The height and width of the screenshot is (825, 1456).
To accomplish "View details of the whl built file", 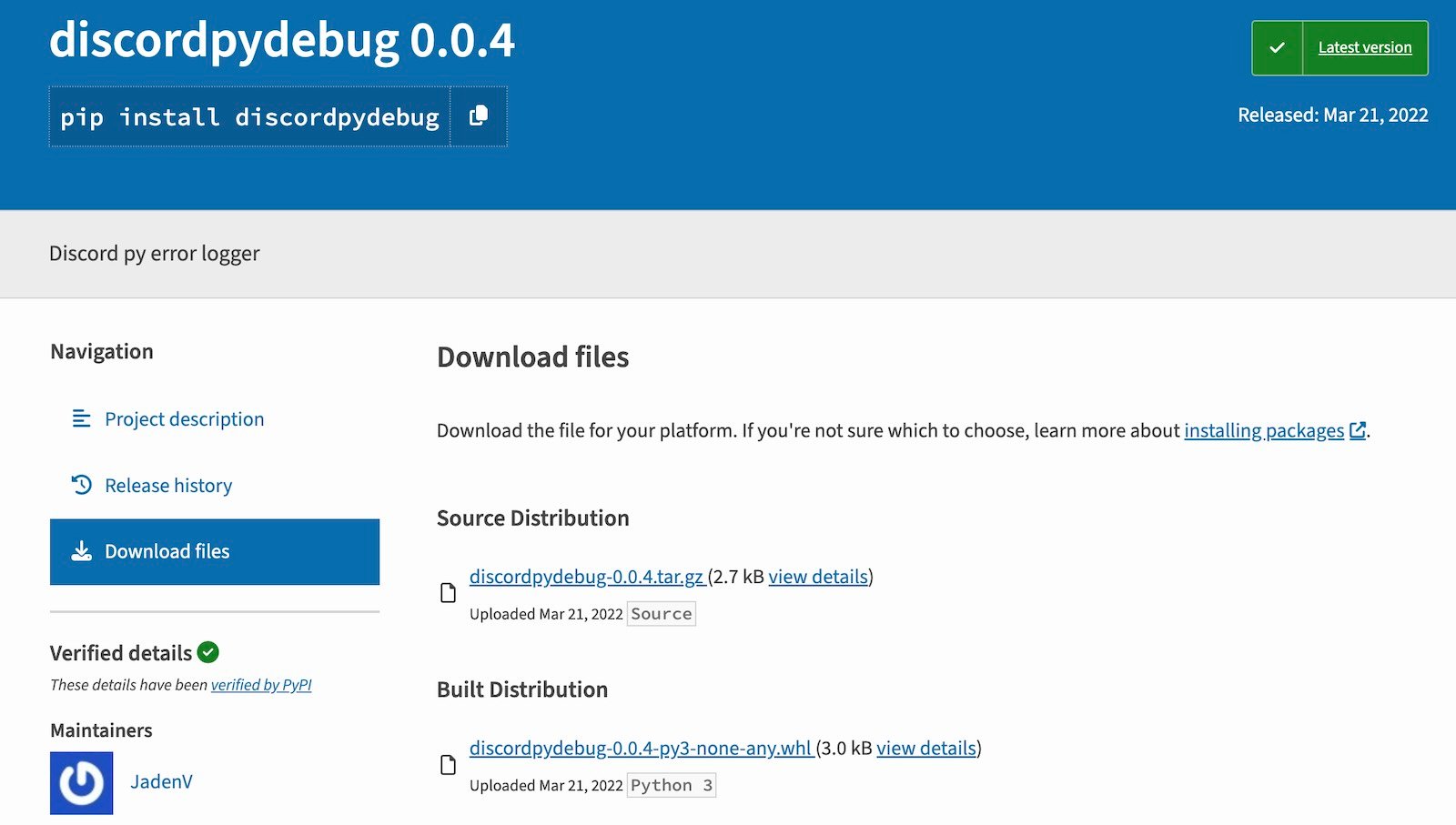I will (926, 749).
